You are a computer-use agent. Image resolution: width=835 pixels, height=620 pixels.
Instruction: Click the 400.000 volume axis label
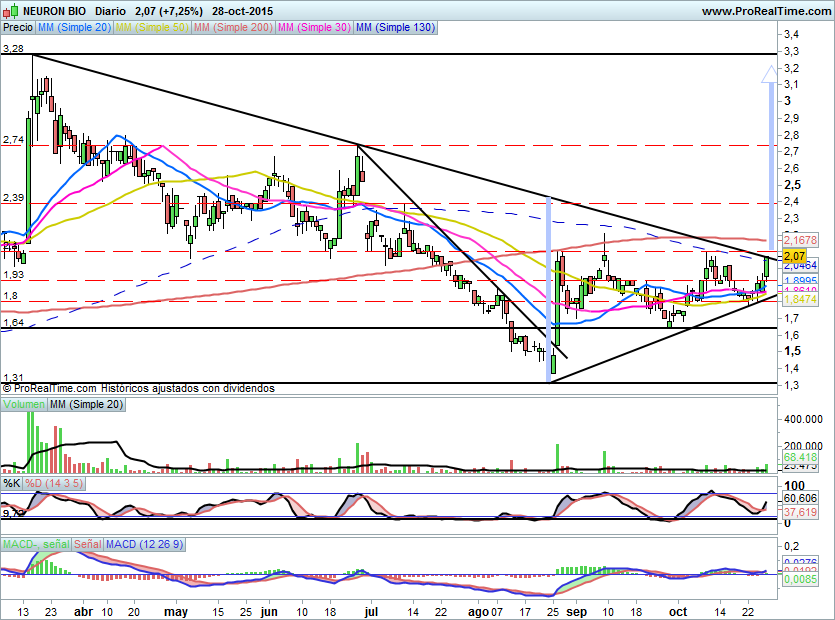pos(803,419)
